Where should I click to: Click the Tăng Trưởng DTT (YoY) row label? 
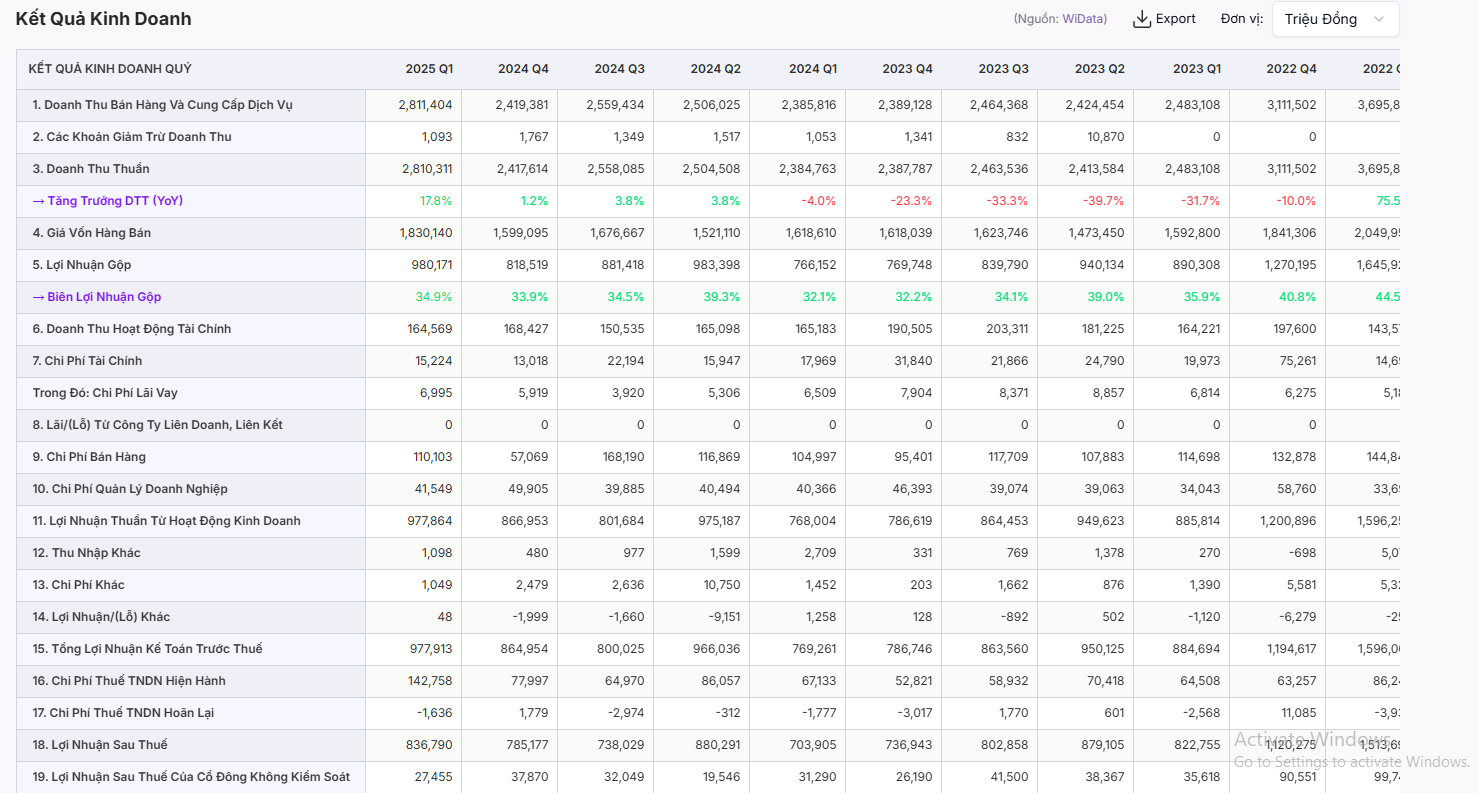(108, 201)
